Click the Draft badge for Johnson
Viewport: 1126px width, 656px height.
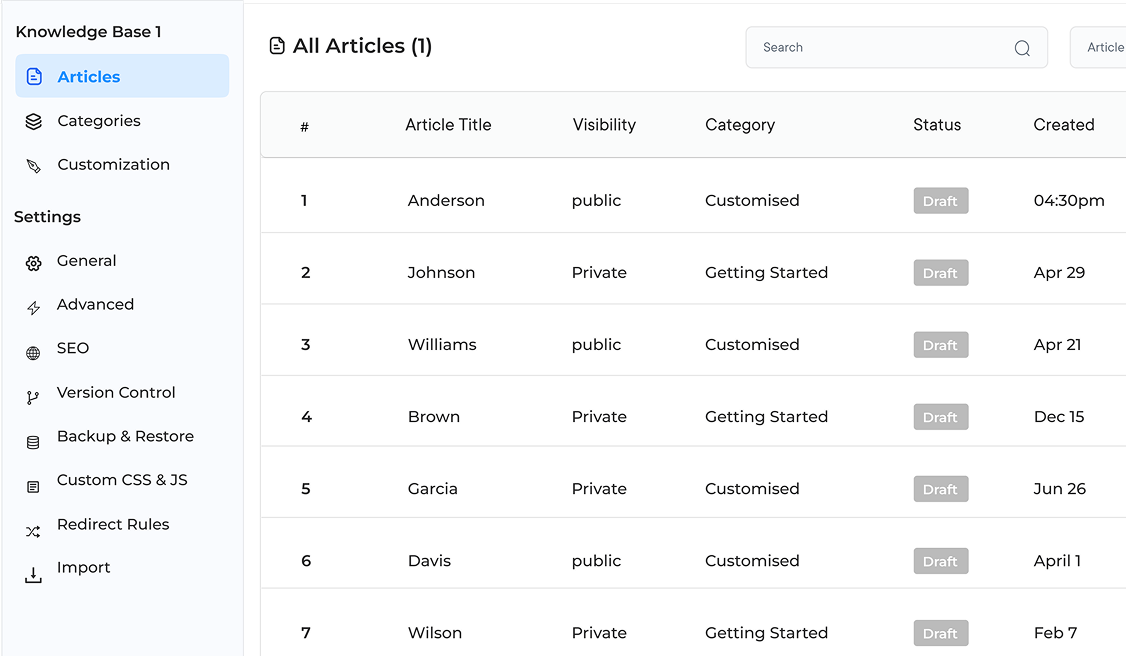pyautogui.click(x=941, y=273)
